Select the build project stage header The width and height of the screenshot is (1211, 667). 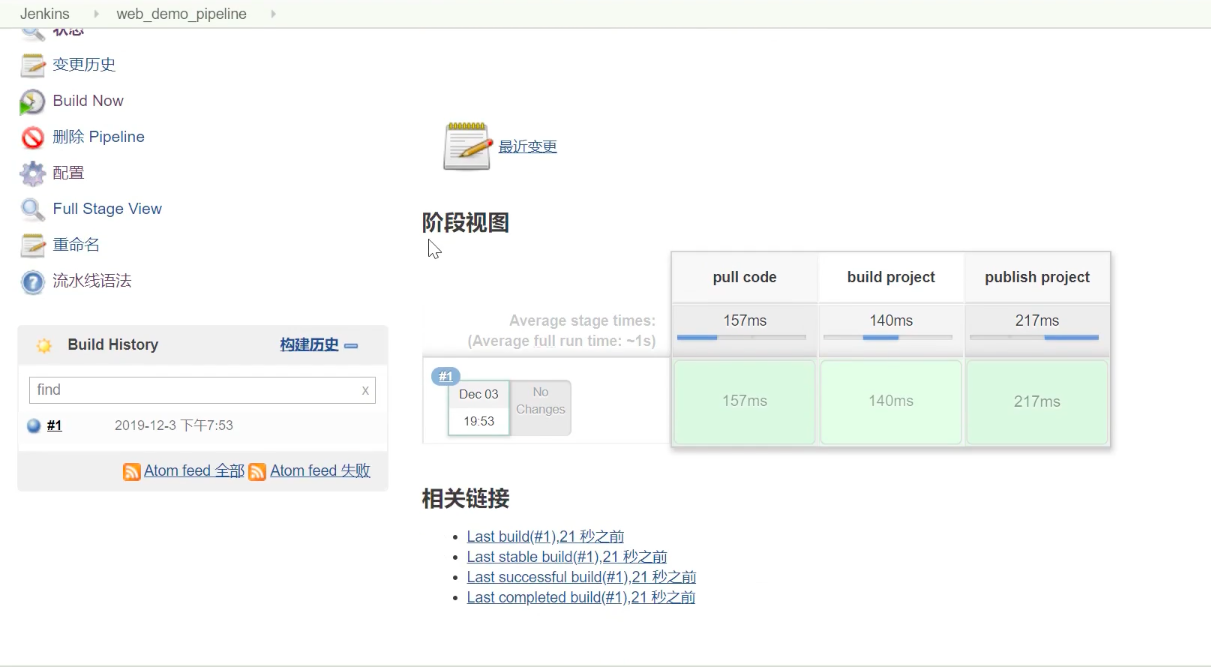[891, 278]
